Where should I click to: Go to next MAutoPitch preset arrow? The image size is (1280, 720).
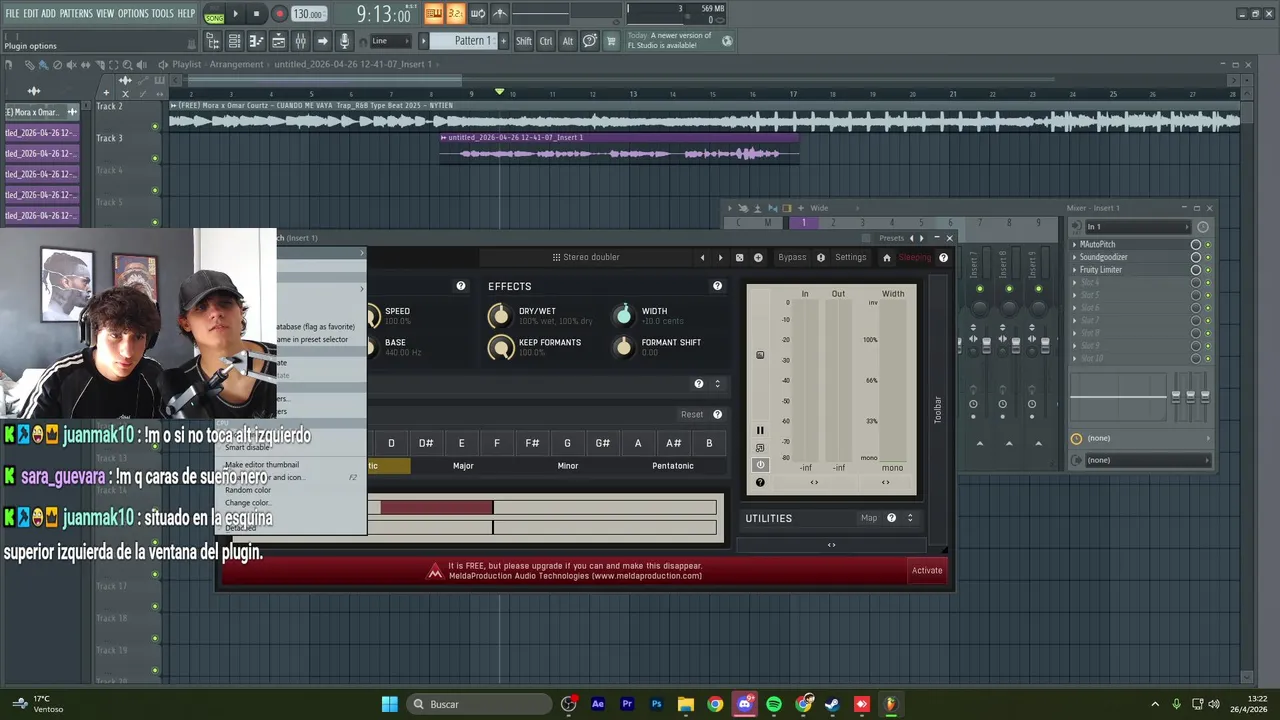720,257
